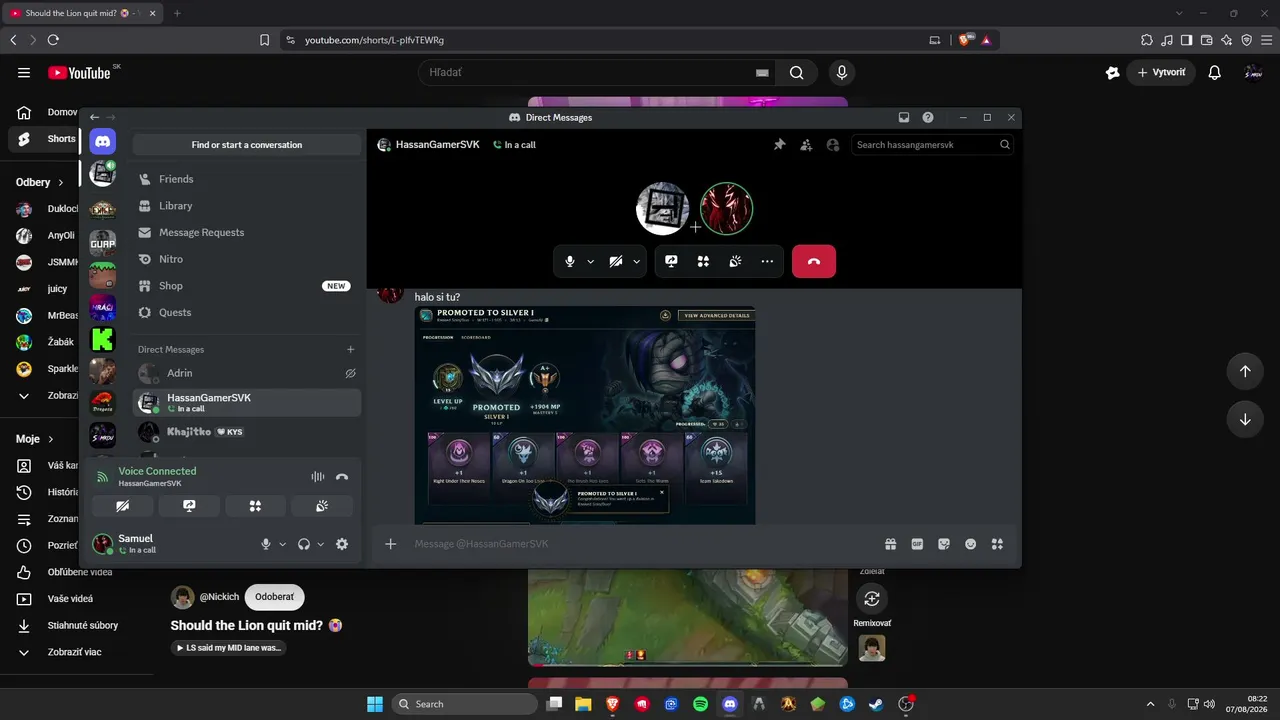Viewport: 1280px width, 720px height.
Task: Open YouTube Vytvoriť create button
Action: pyautogui.click(x=1161, y=73)
